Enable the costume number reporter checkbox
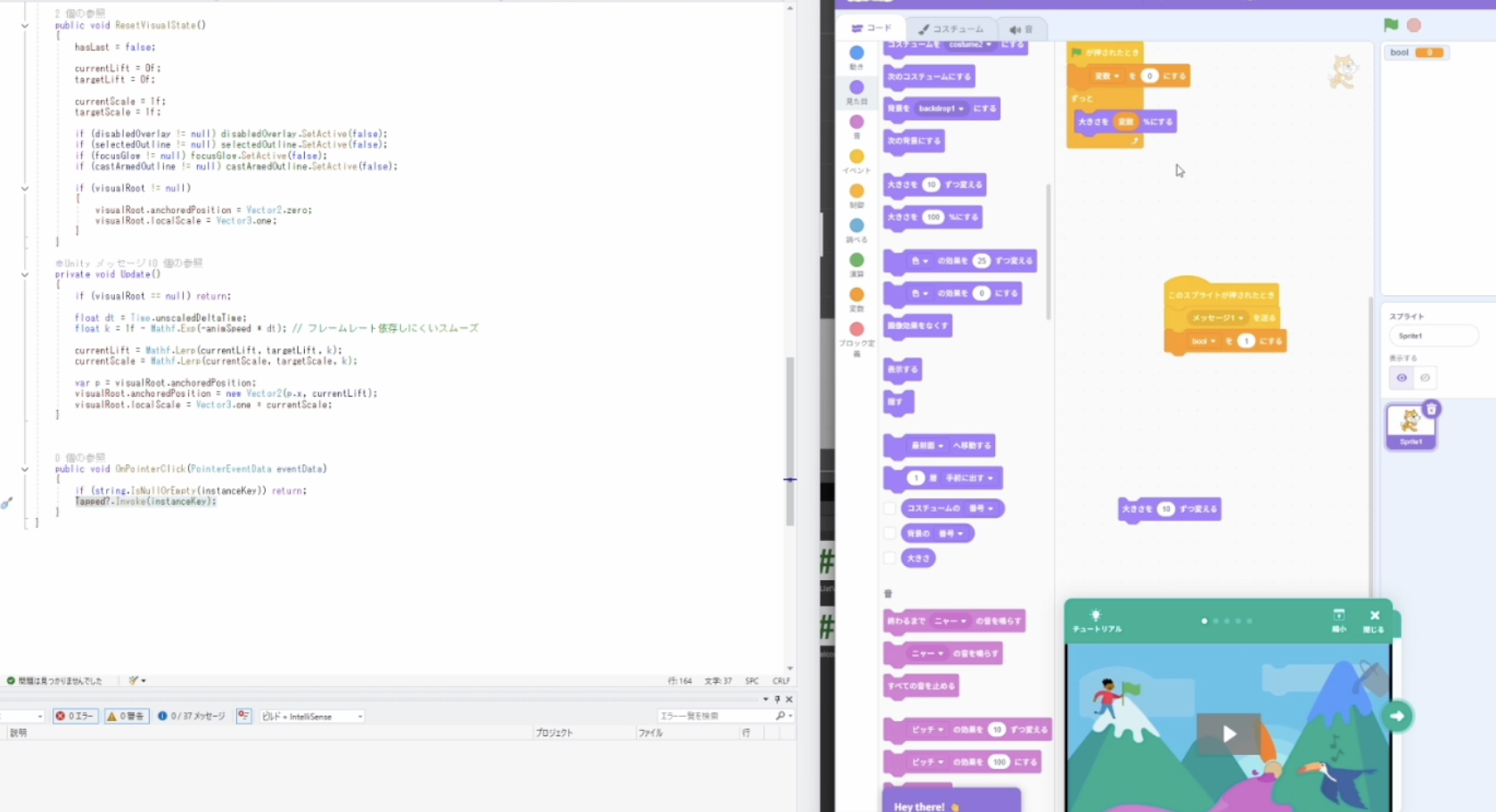 pyautogui.click(x=890, y=508)
